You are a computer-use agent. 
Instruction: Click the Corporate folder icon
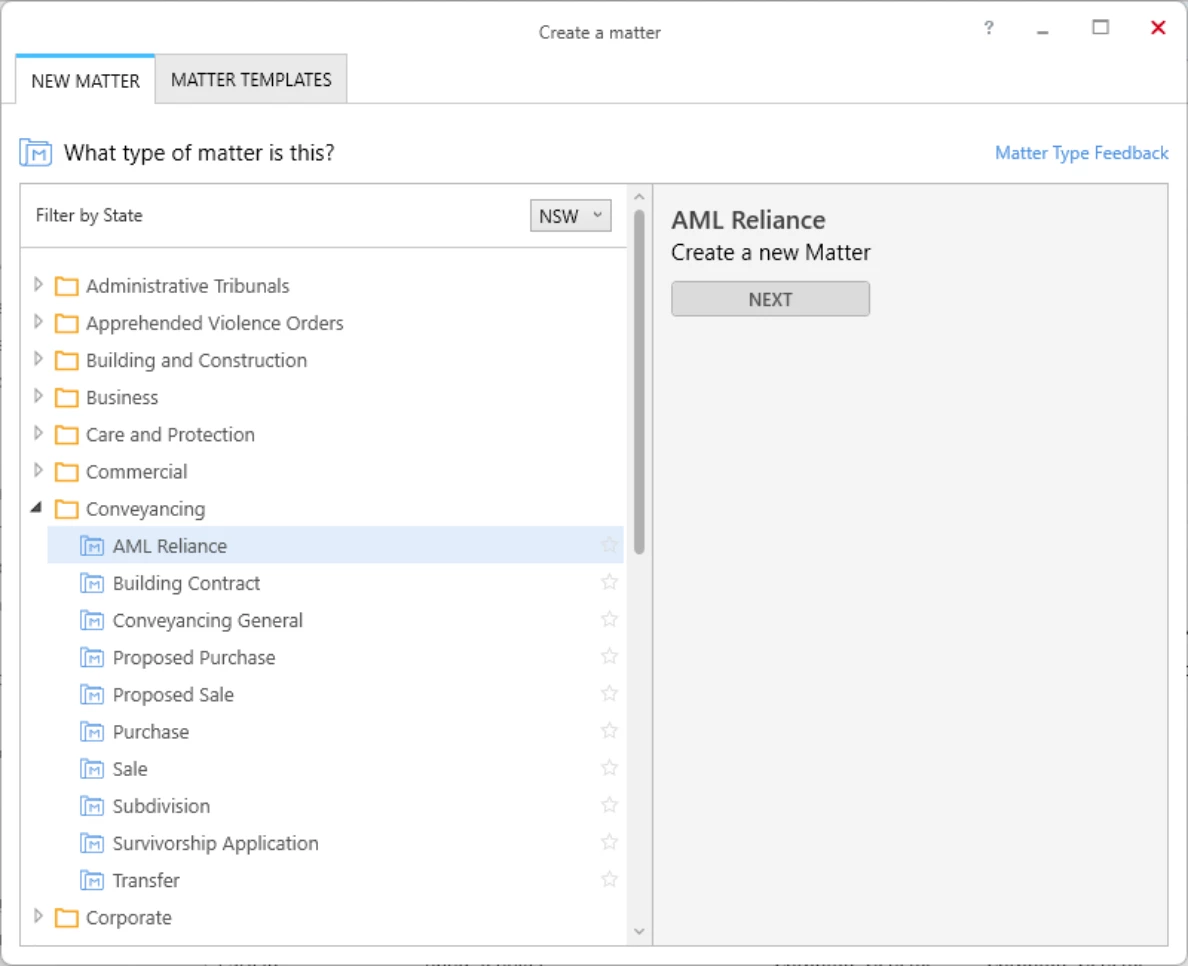pos(67,918)
